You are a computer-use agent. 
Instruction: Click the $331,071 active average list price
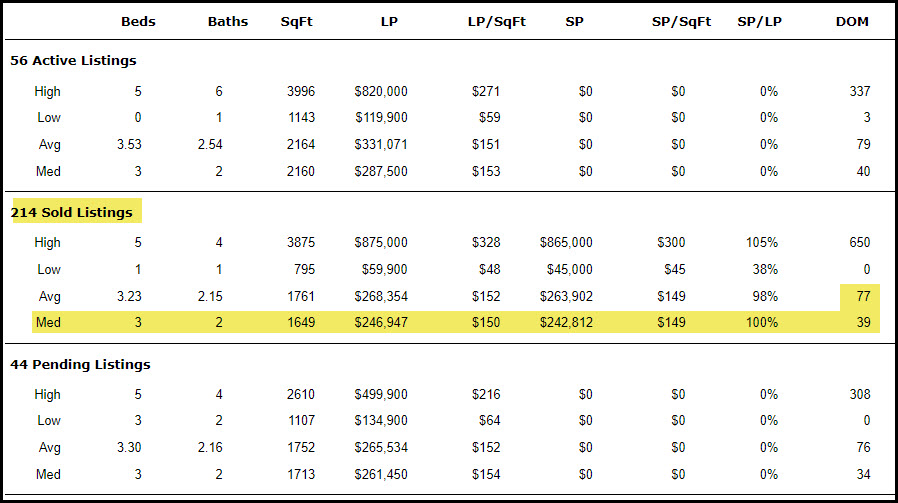tap(380, 145)
